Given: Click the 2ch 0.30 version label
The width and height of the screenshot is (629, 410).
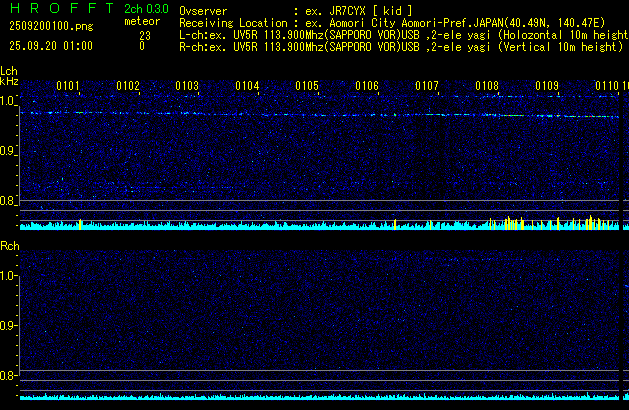Looking at the screenshot, I should click(x=146, y=8).
